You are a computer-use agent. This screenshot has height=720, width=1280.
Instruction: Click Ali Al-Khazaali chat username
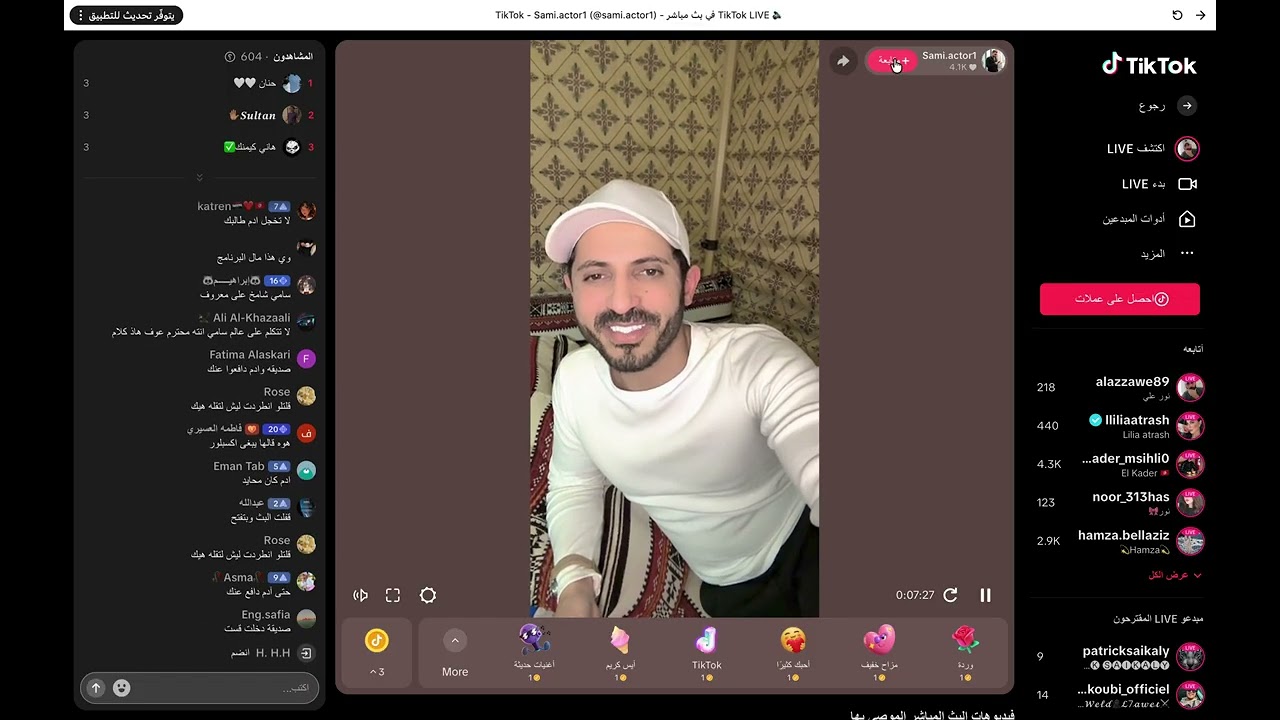click(x=251, y=318)
